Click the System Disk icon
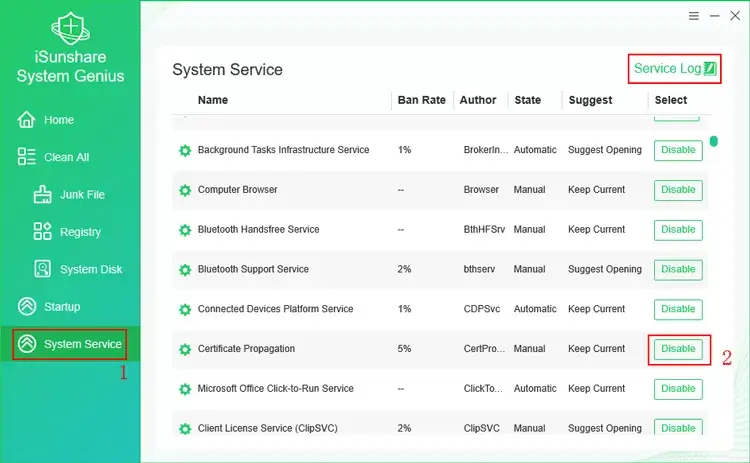The height and width of the screenshot is (463, 750). 42,269
